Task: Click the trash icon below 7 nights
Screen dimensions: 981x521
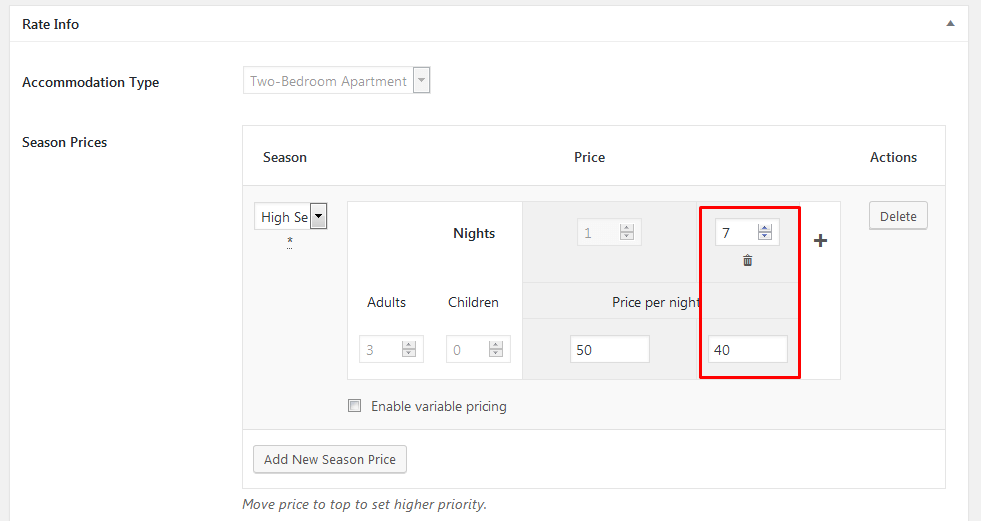Action: (747, 261)
